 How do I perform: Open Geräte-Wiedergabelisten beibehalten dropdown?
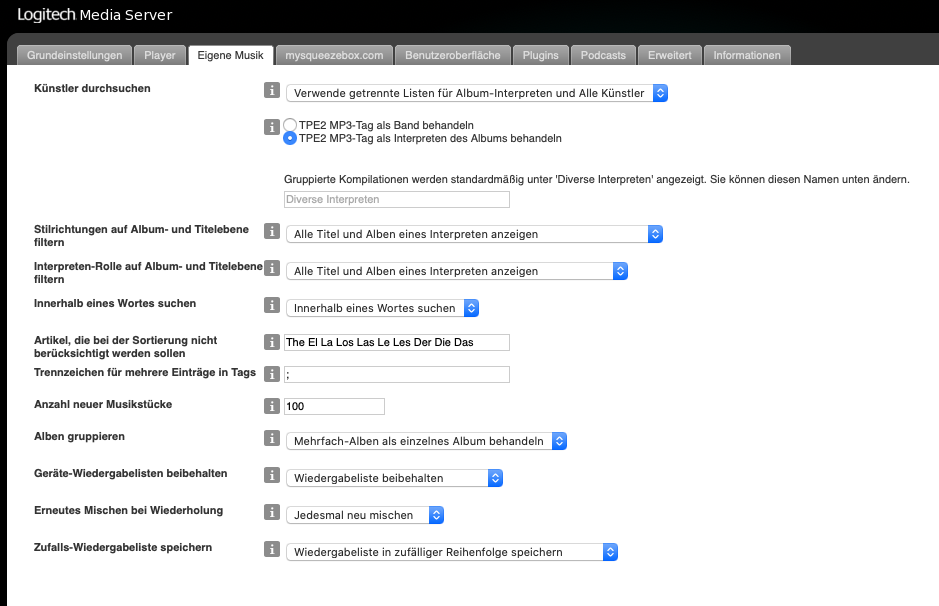393,478
